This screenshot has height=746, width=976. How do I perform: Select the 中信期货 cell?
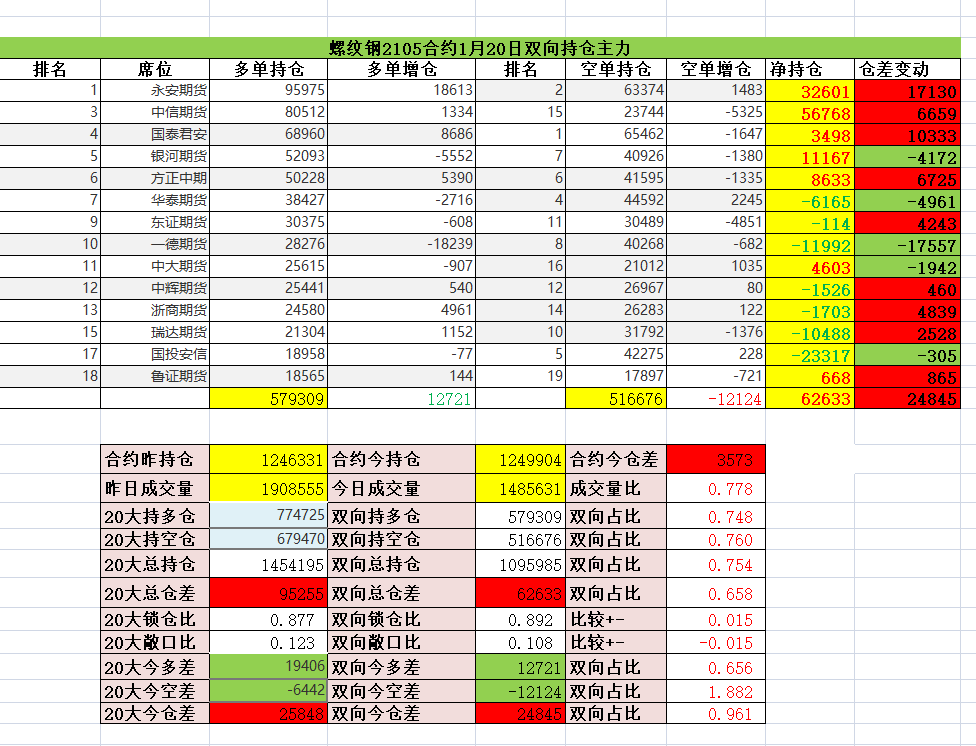[x=155, y=112]
